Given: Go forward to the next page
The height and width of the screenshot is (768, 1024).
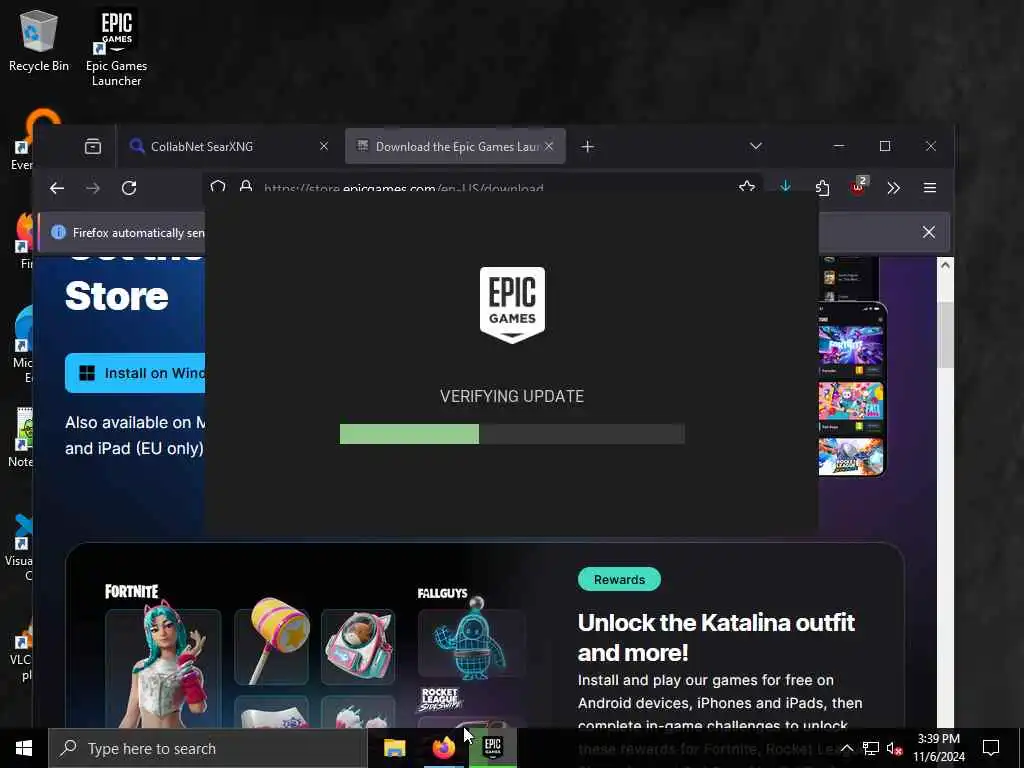Looking at the screenshot, I should click(93, 188).
